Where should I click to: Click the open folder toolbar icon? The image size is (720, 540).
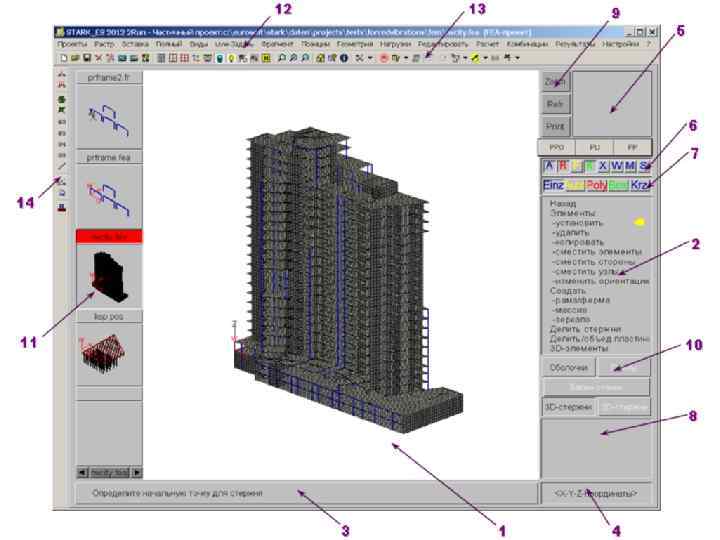(75, 58)
